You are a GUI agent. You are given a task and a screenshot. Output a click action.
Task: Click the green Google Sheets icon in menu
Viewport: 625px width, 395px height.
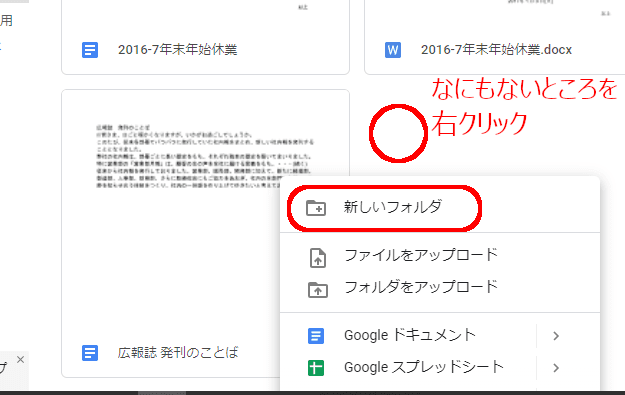point(316,368)
